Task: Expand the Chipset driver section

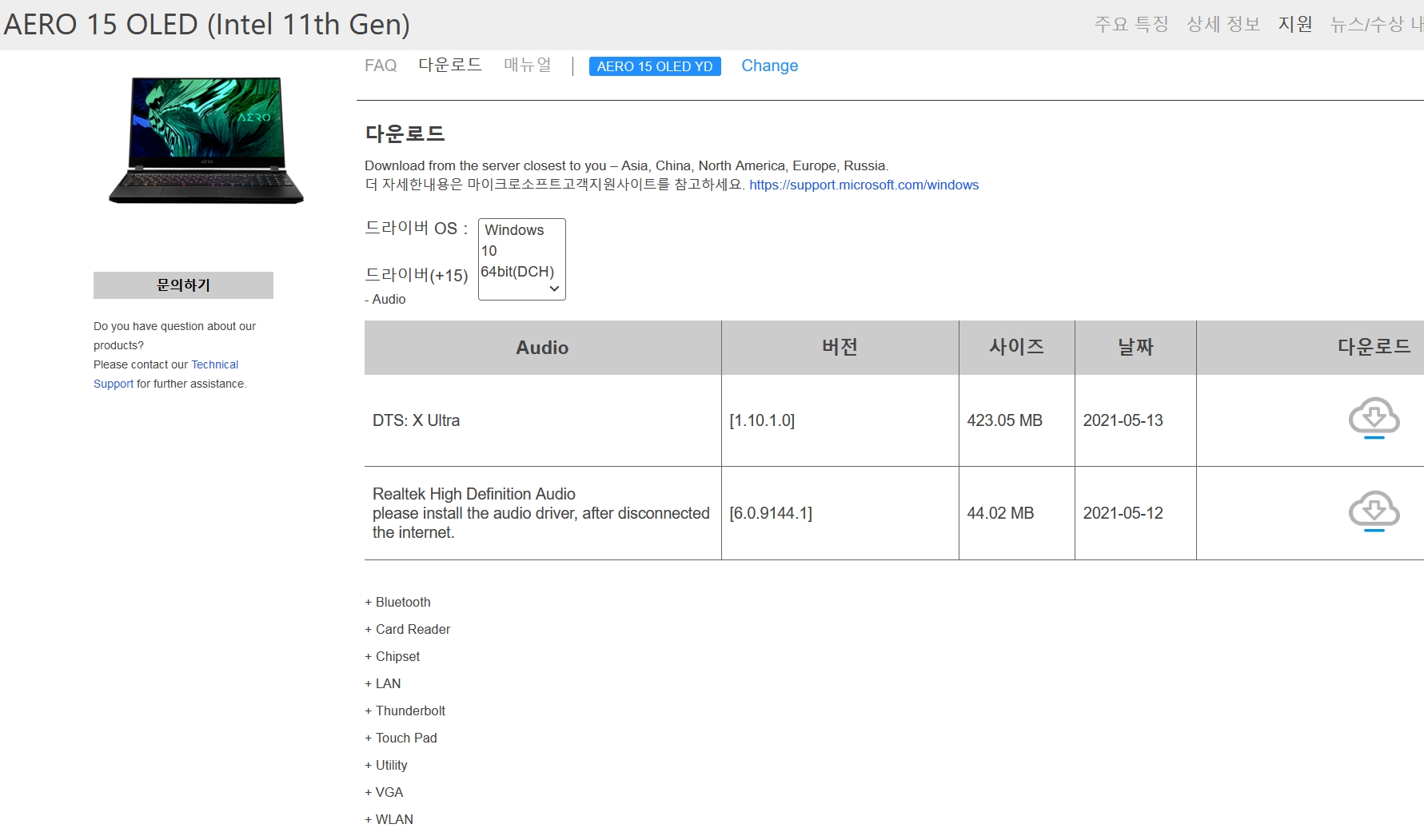Action: coord(392,656)
